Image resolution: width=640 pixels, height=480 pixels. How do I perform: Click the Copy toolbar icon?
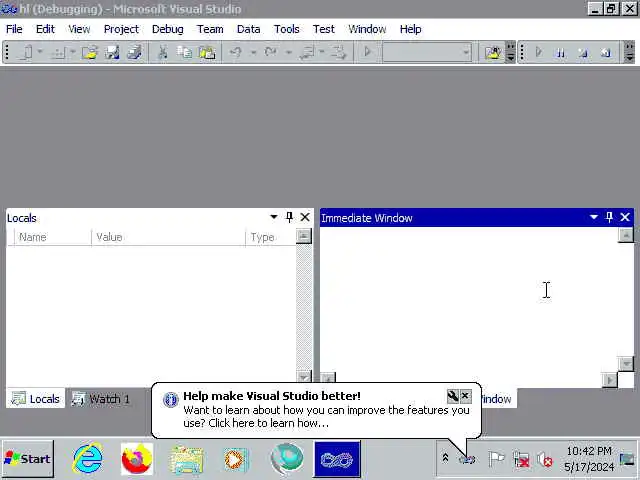pos(184,52)
